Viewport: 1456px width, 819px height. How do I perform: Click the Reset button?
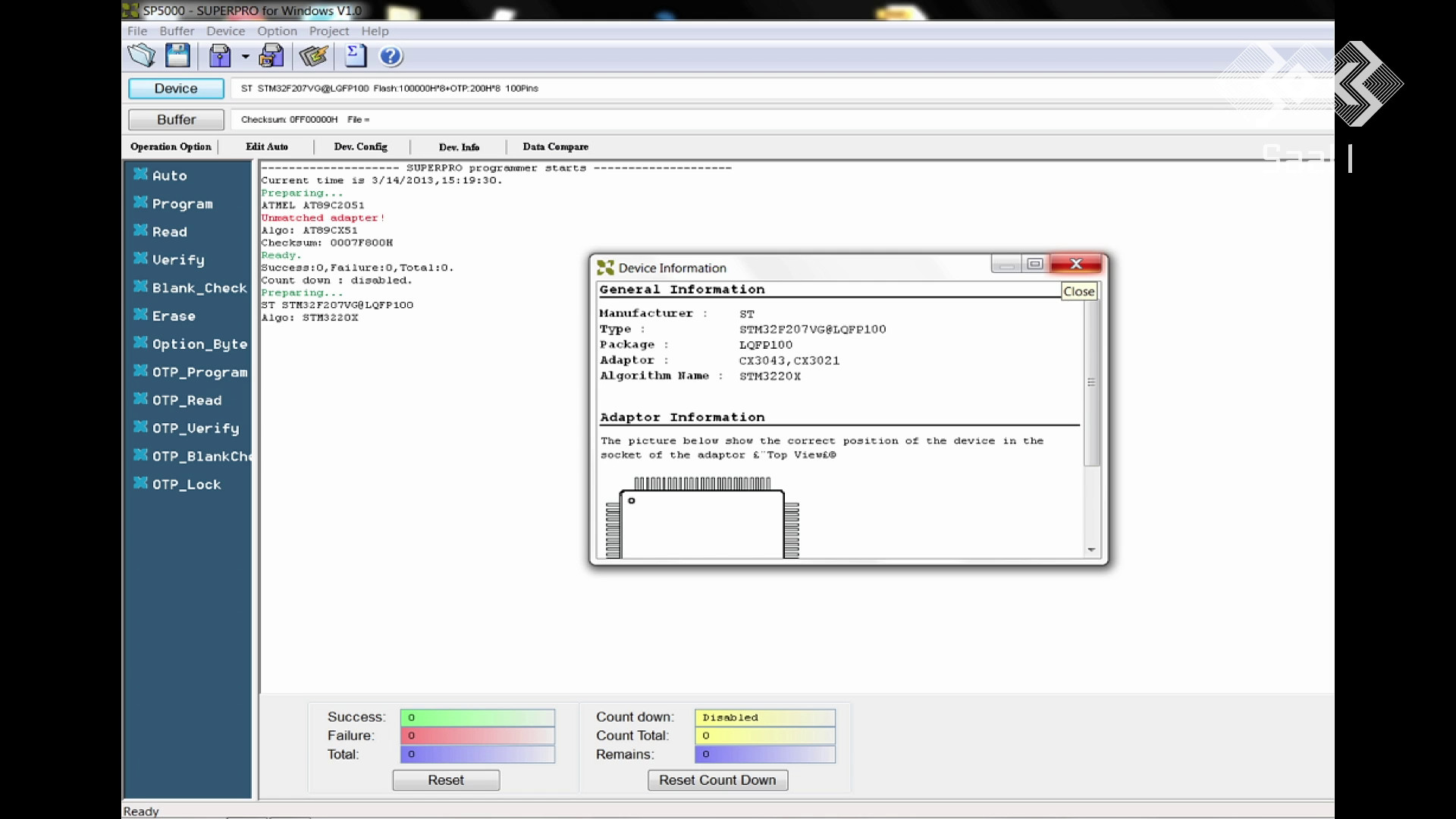(446, 780)
